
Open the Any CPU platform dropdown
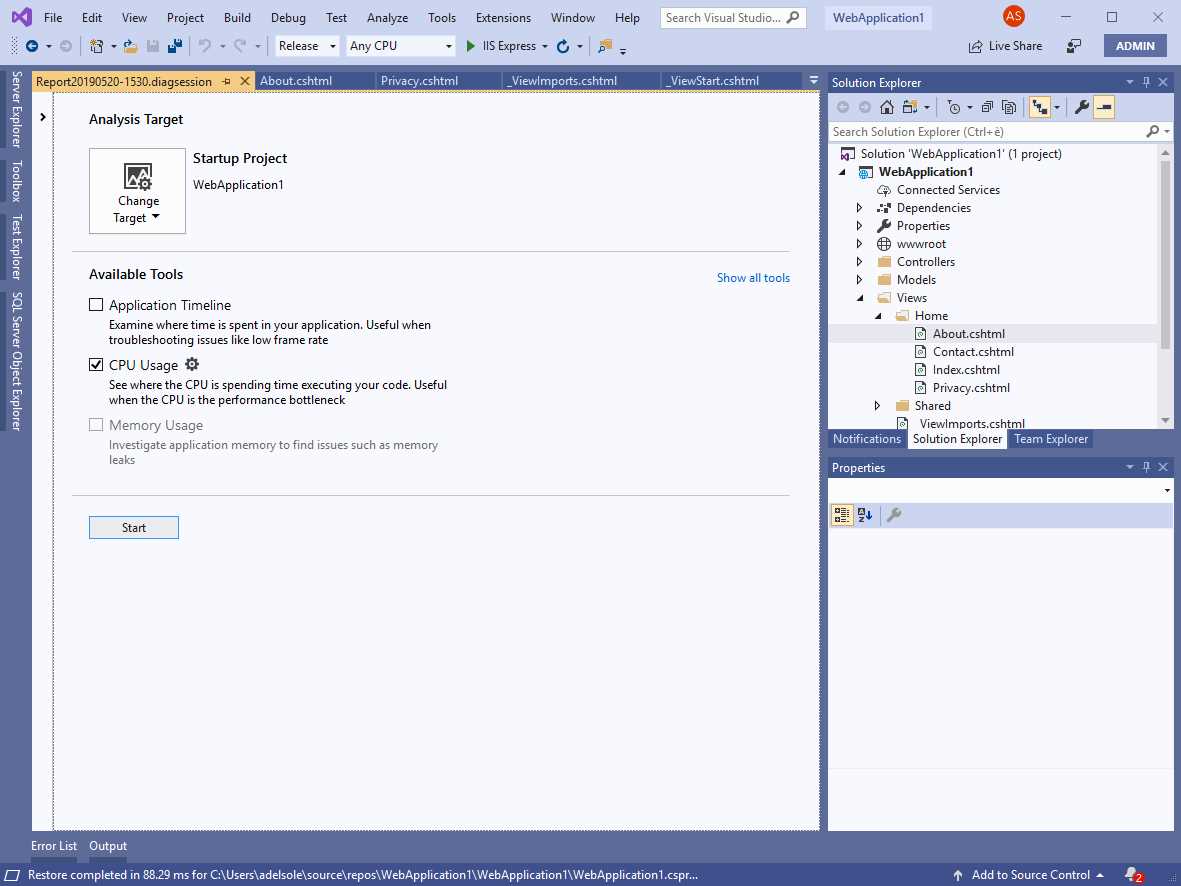pos(399,45)
